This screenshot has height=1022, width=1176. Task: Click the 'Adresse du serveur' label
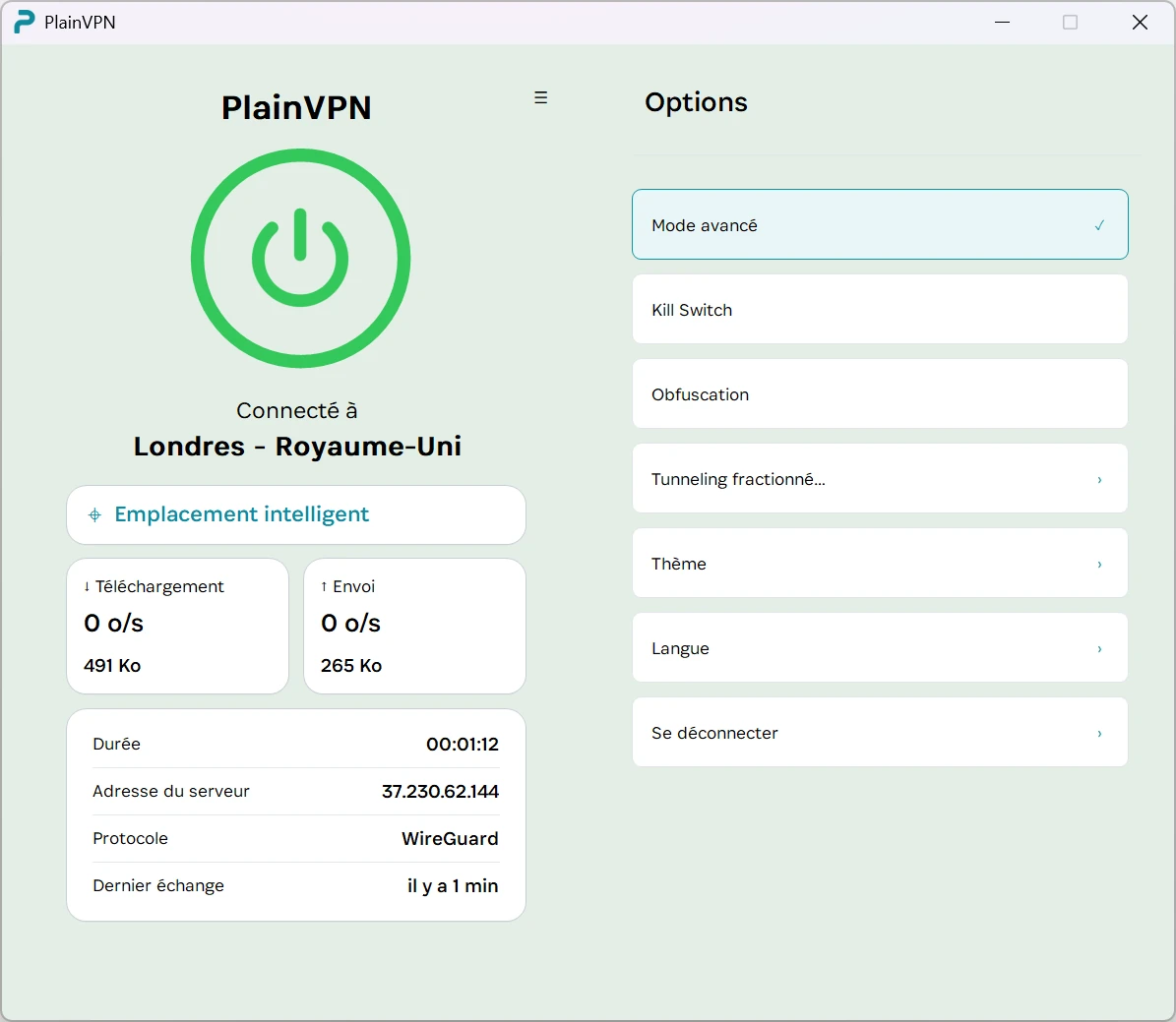[171, 792]
